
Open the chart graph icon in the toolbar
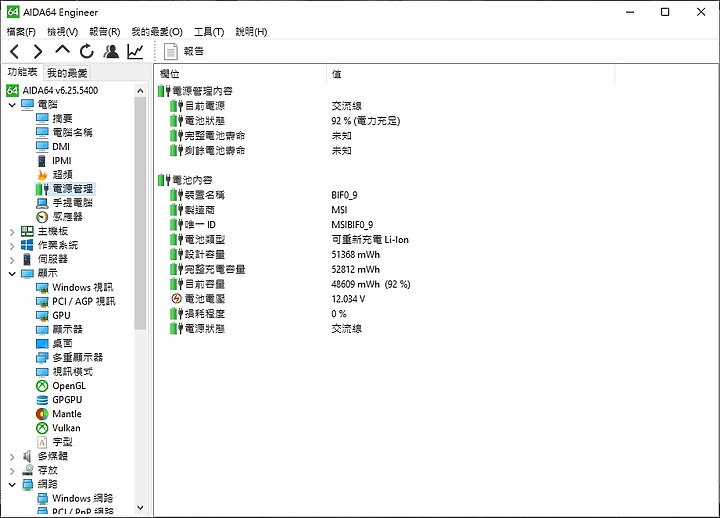pos(135,51)
